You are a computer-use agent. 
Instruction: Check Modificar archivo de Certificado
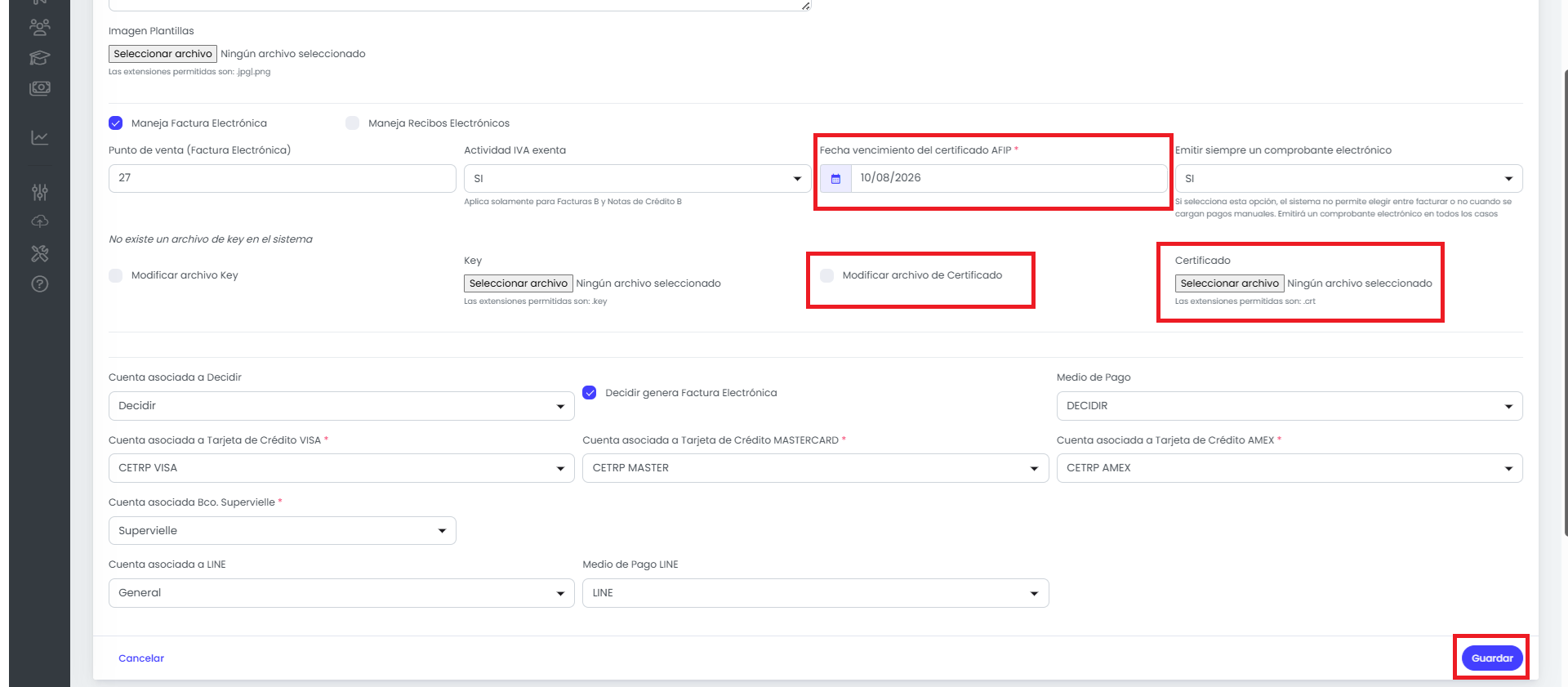827,275
